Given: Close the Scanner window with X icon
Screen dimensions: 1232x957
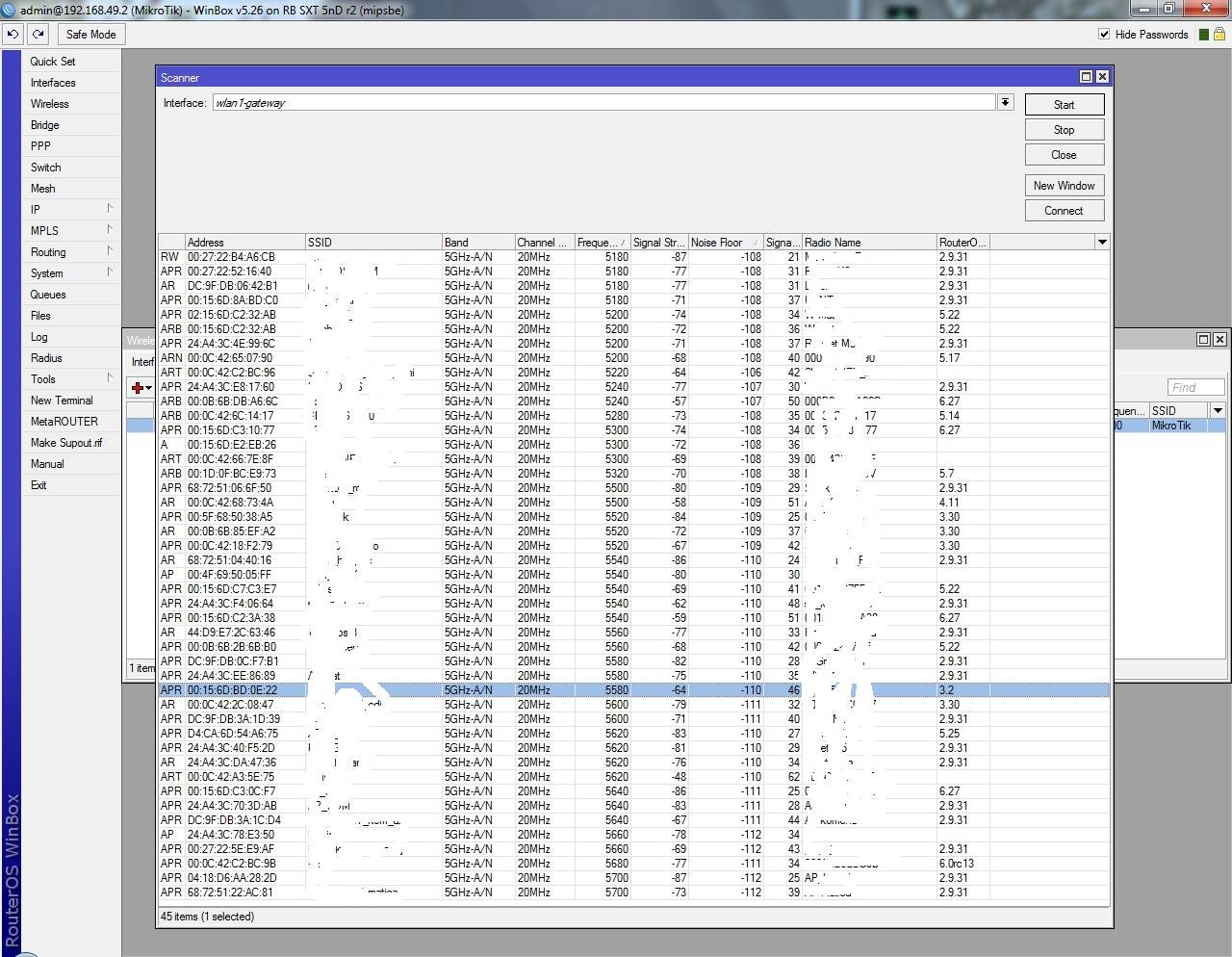Looking at the screenshot, I should 1102,77.
